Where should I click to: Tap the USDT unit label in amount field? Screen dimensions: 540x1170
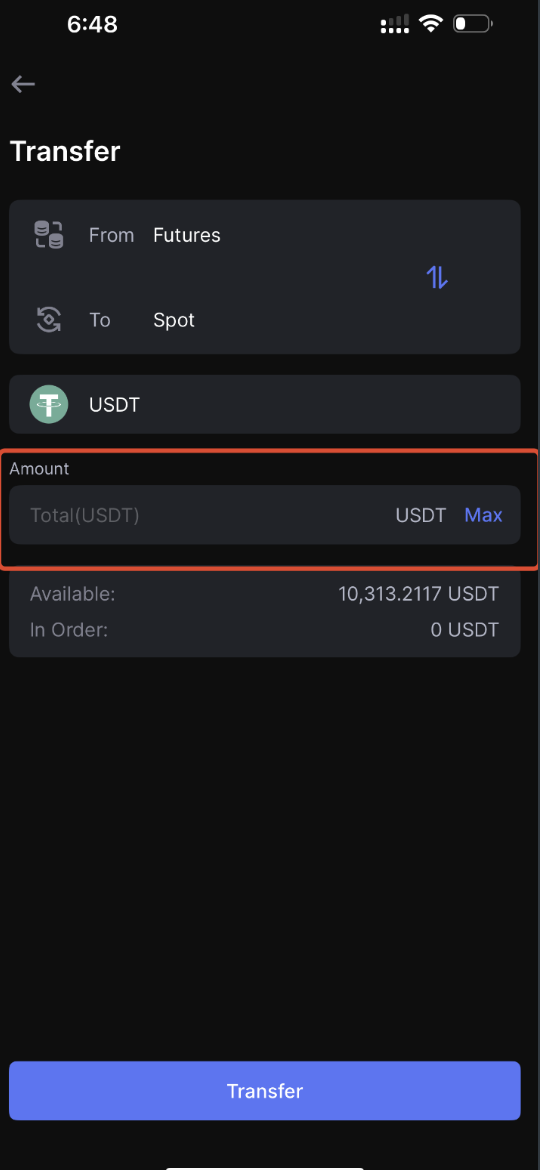pyautogui.click(x=421, y=515)
